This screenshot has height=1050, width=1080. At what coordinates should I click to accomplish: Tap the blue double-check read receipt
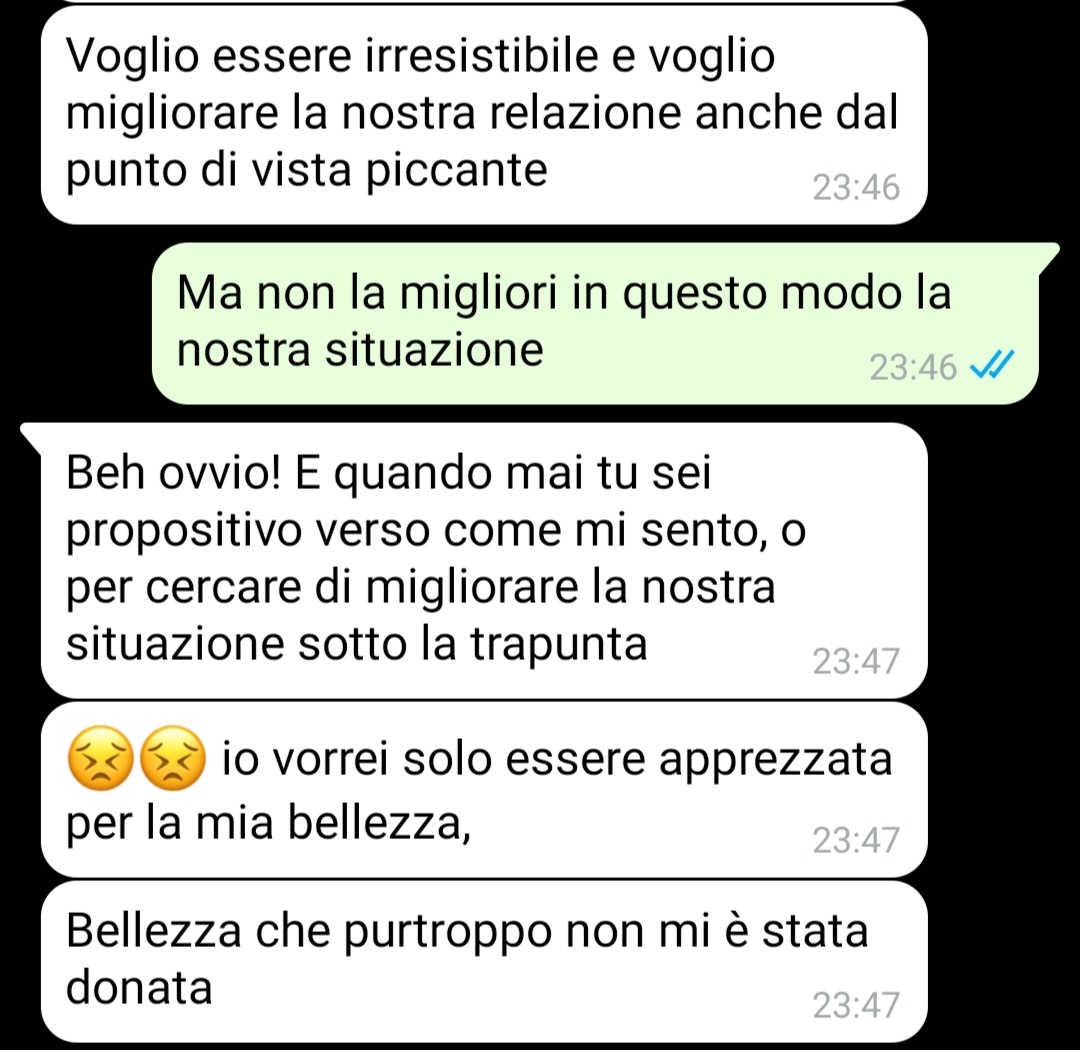pyautogui.click(x=992, y=366)
